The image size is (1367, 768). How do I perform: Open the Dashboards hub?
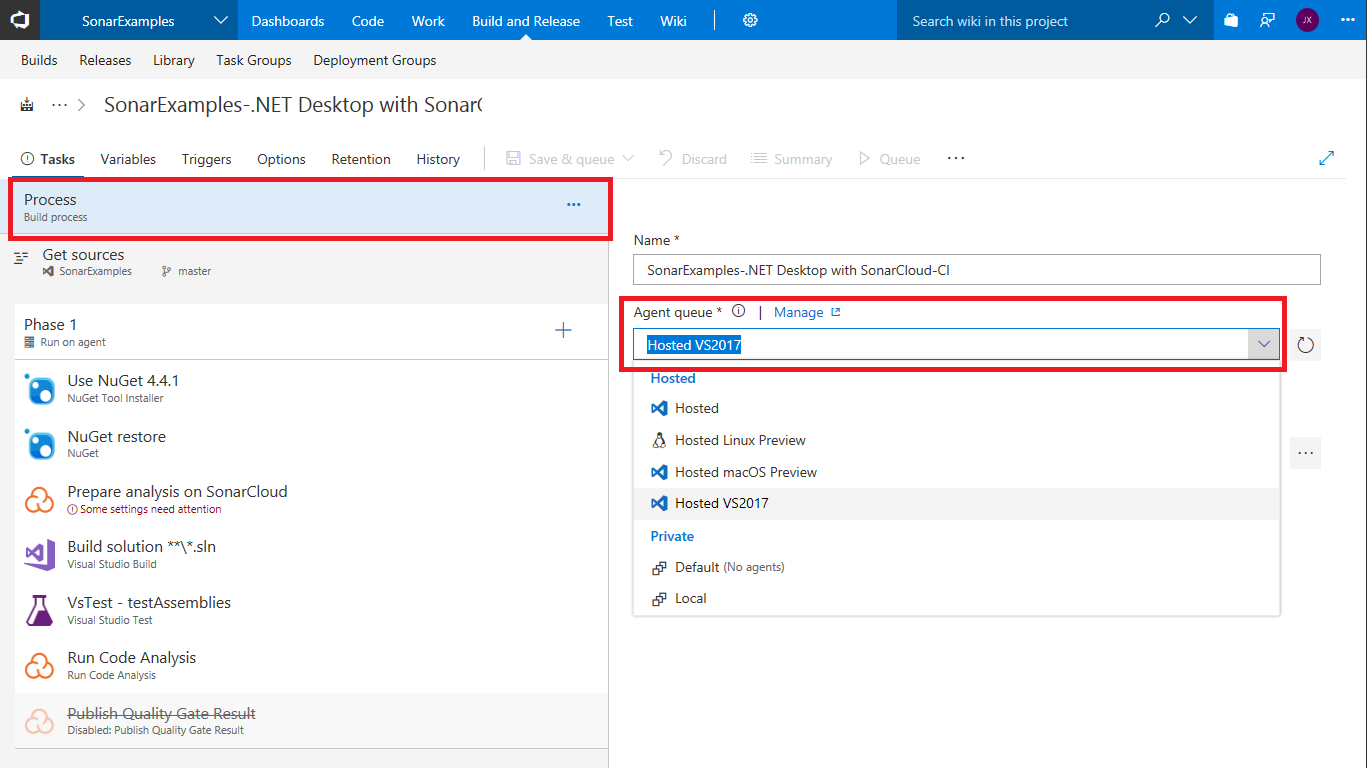pyautogui.click(x=288, y=21)
